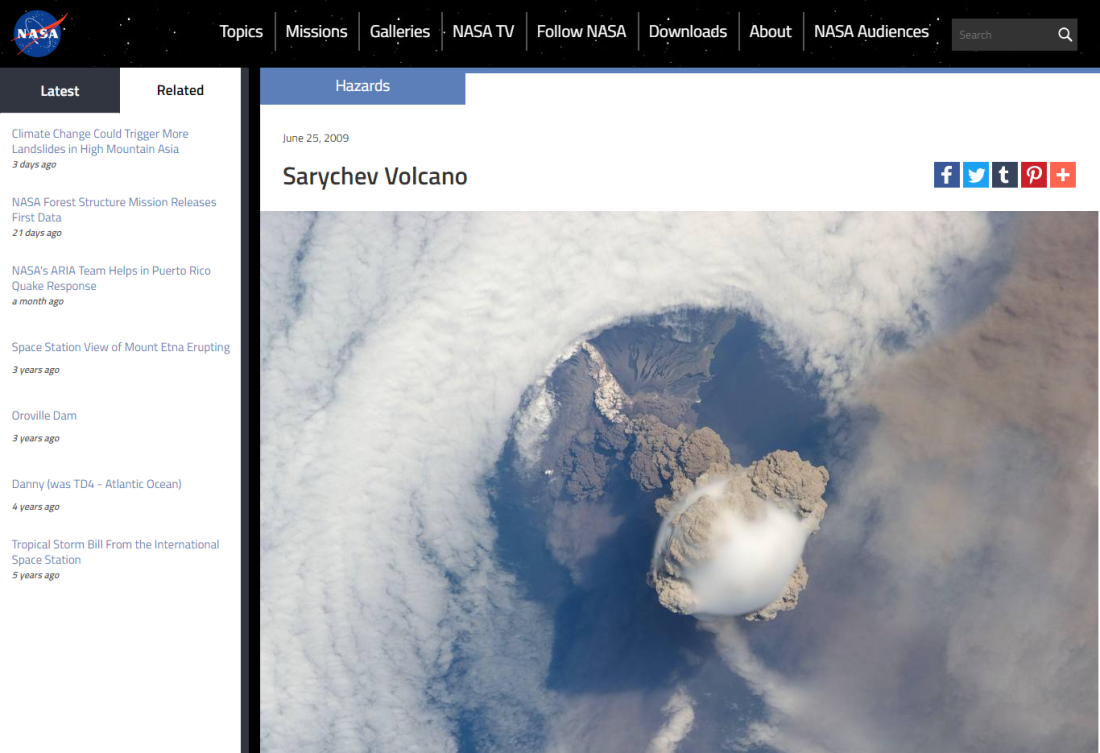Click the "a month ago" timestamp

[38, 301]
